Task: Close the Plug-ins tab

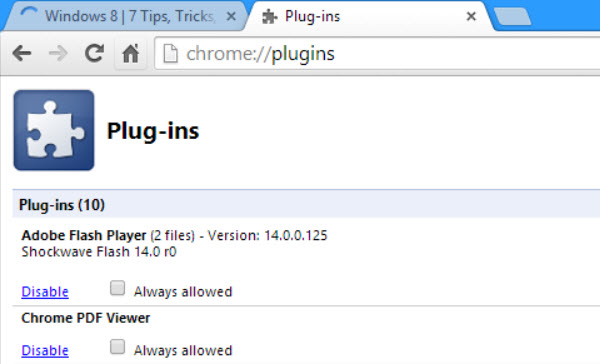Action: click(471, 16)
